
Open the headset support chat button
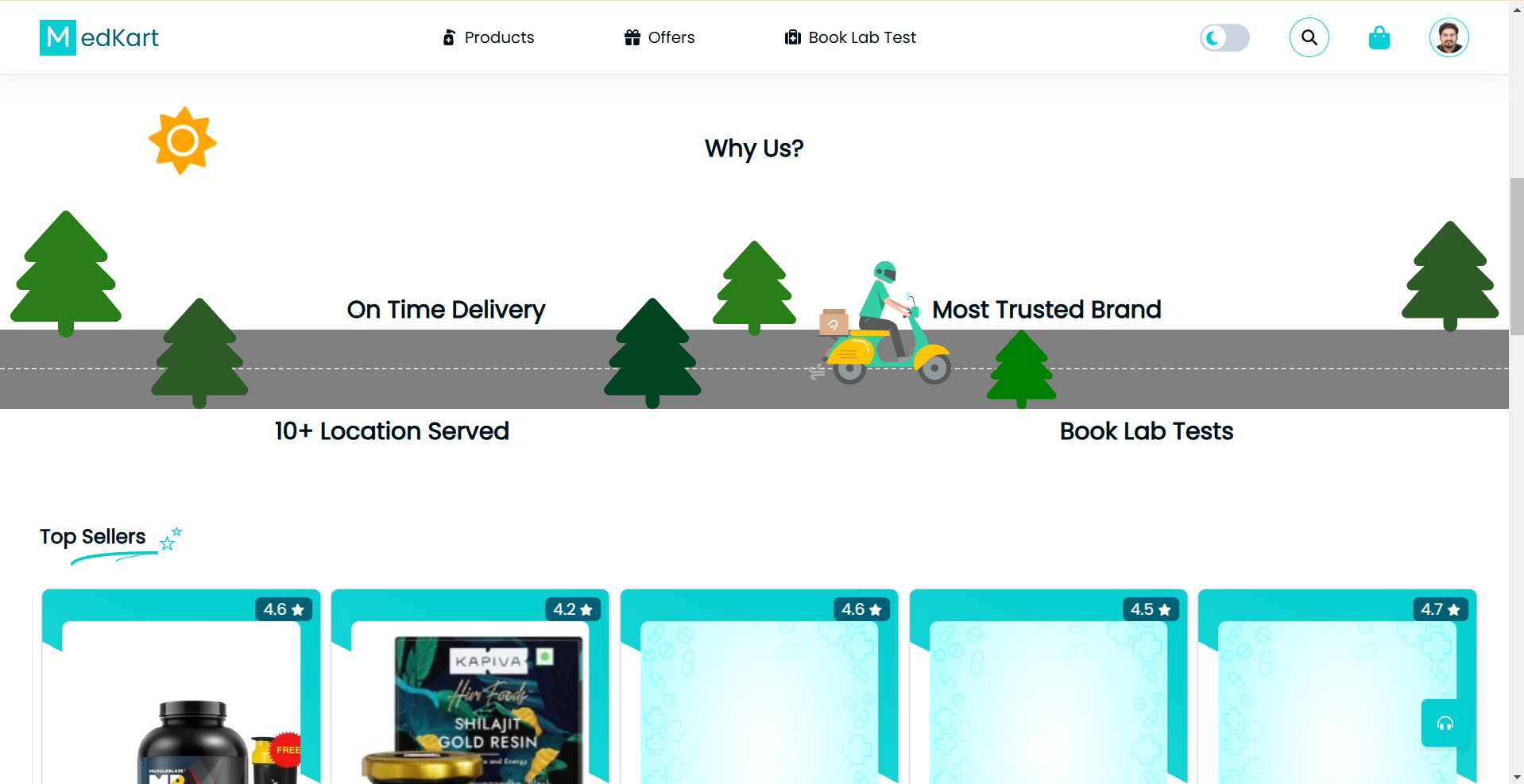pos(1445,723)
